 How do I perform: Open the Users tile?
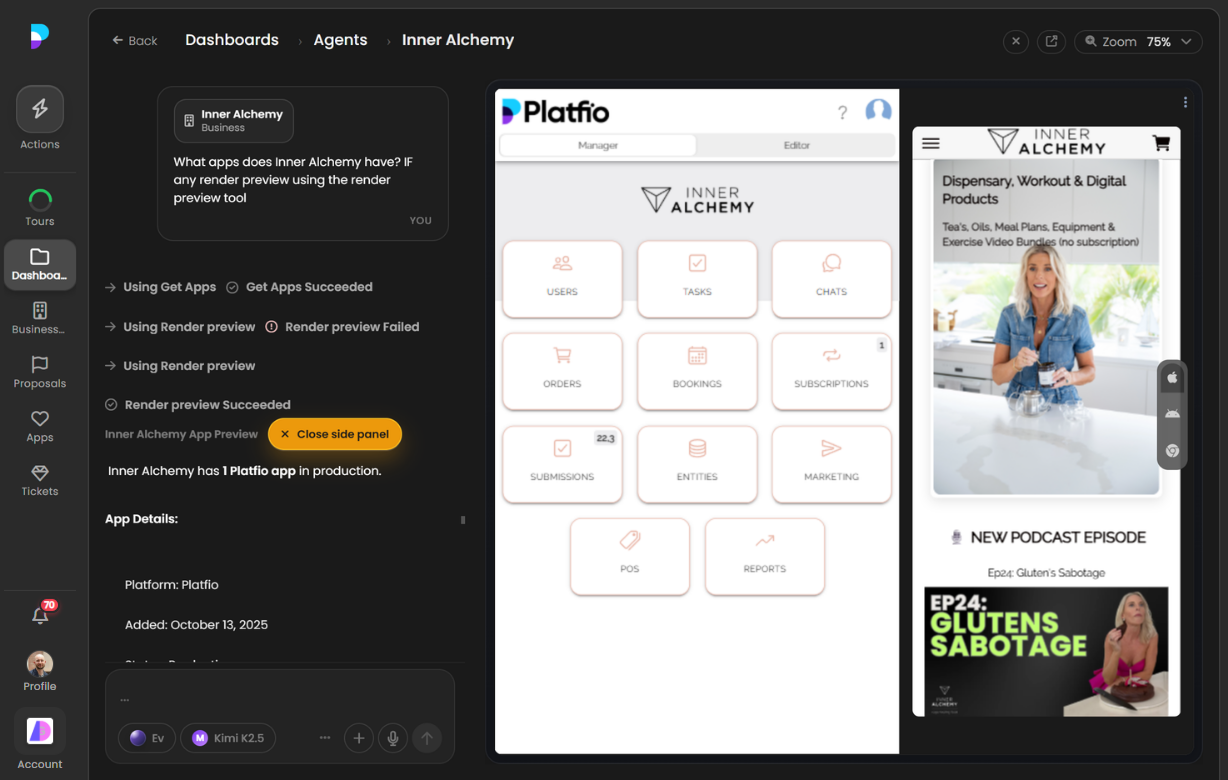click(562, 279)
